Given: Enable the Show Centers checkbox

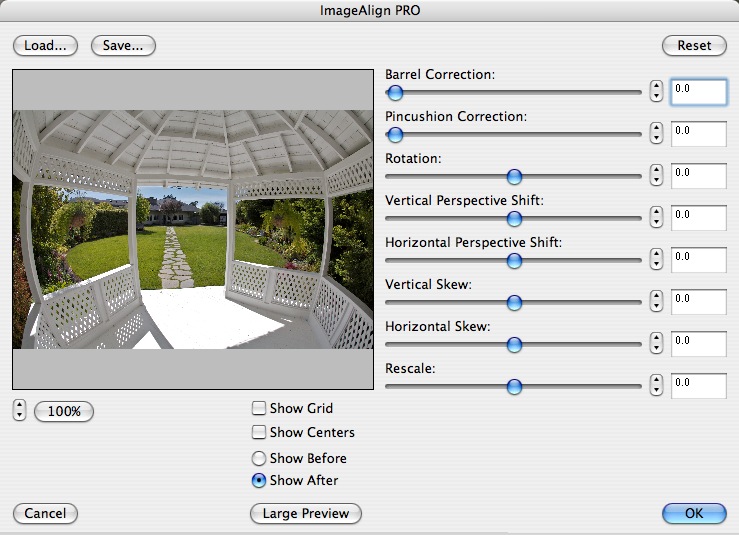Looking at the screenshot, I should coord(259,432).
